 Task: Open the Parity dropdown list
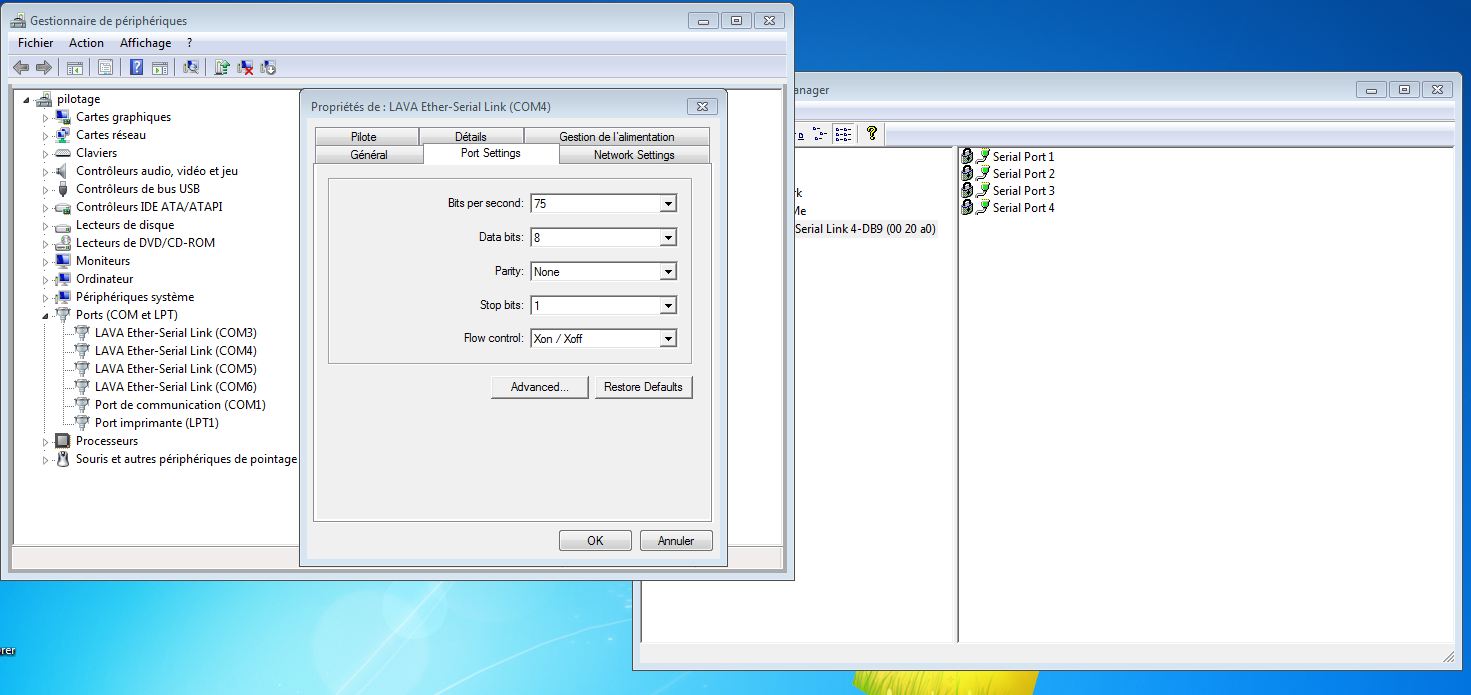pyautogui.click(x=668, y=272)
